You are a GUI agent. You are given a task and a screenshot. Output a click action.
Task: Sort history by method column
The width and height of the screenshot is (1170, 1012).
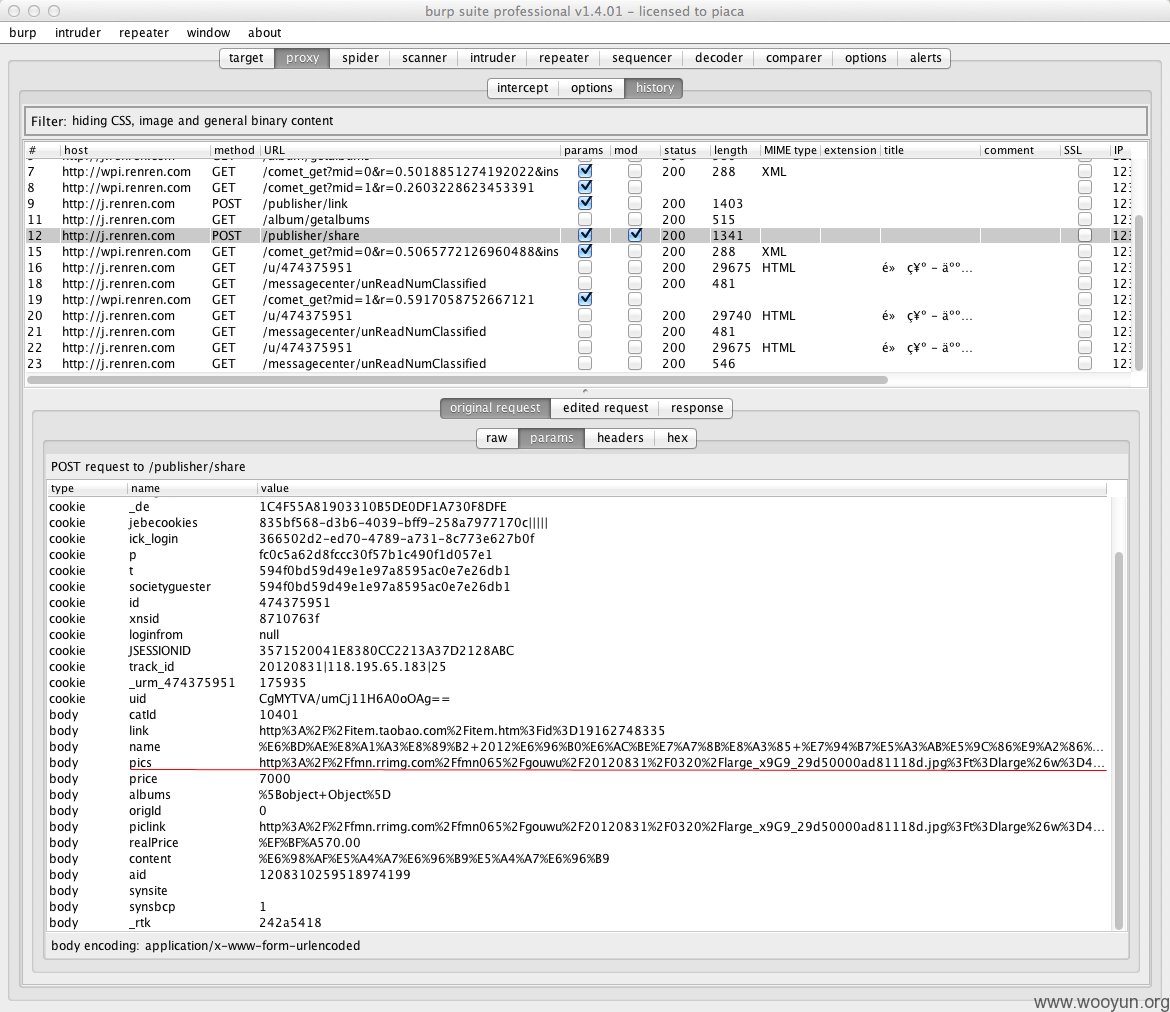(x=234, y=150)
